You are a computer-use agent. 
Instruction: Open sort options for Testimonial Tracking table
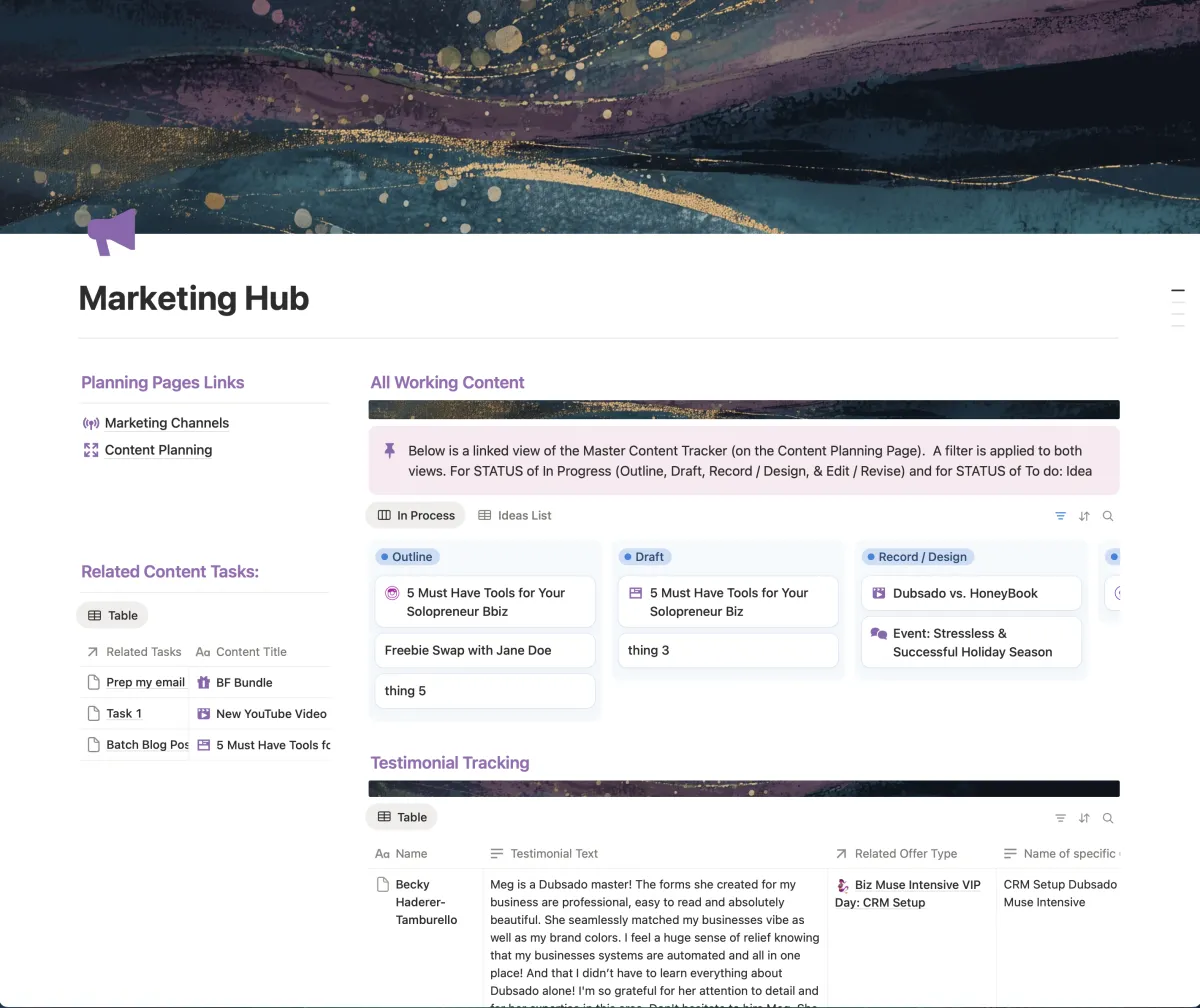pyautogui.click(x=1084, y=818)
